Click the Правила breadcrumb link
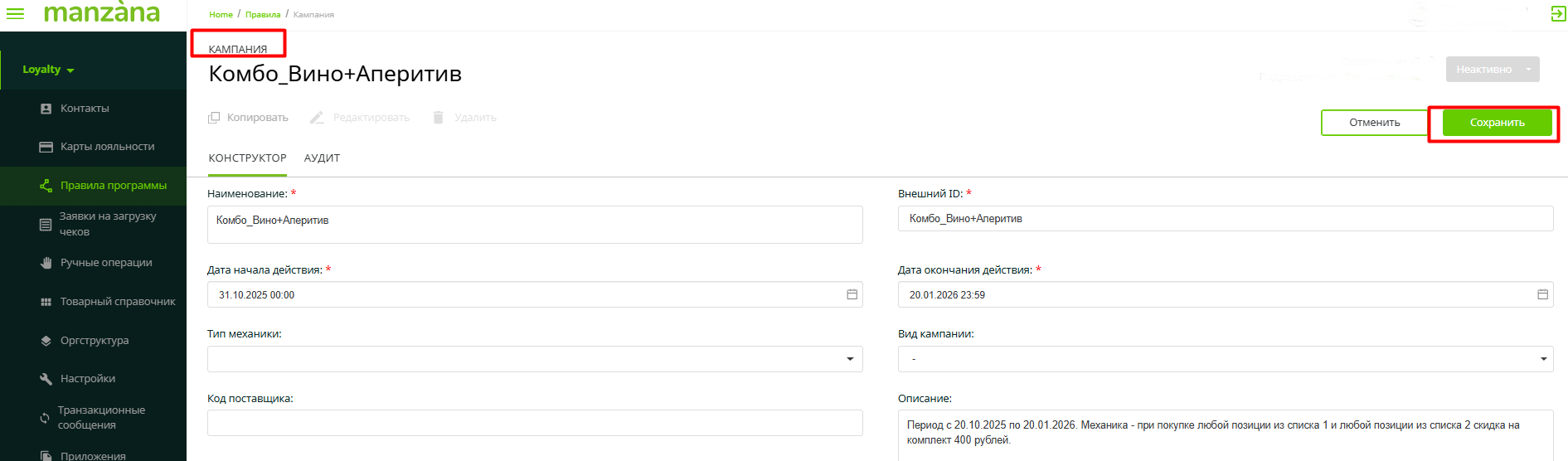This screenshot has height=461, width=1568. (x=263, y=15)
